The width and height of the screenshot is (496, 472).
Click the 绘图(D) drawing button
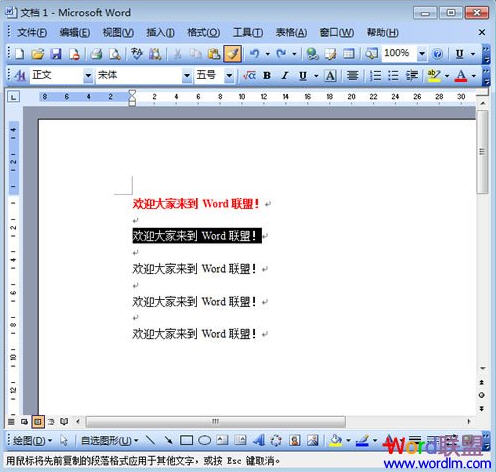[x=32, y=441]
